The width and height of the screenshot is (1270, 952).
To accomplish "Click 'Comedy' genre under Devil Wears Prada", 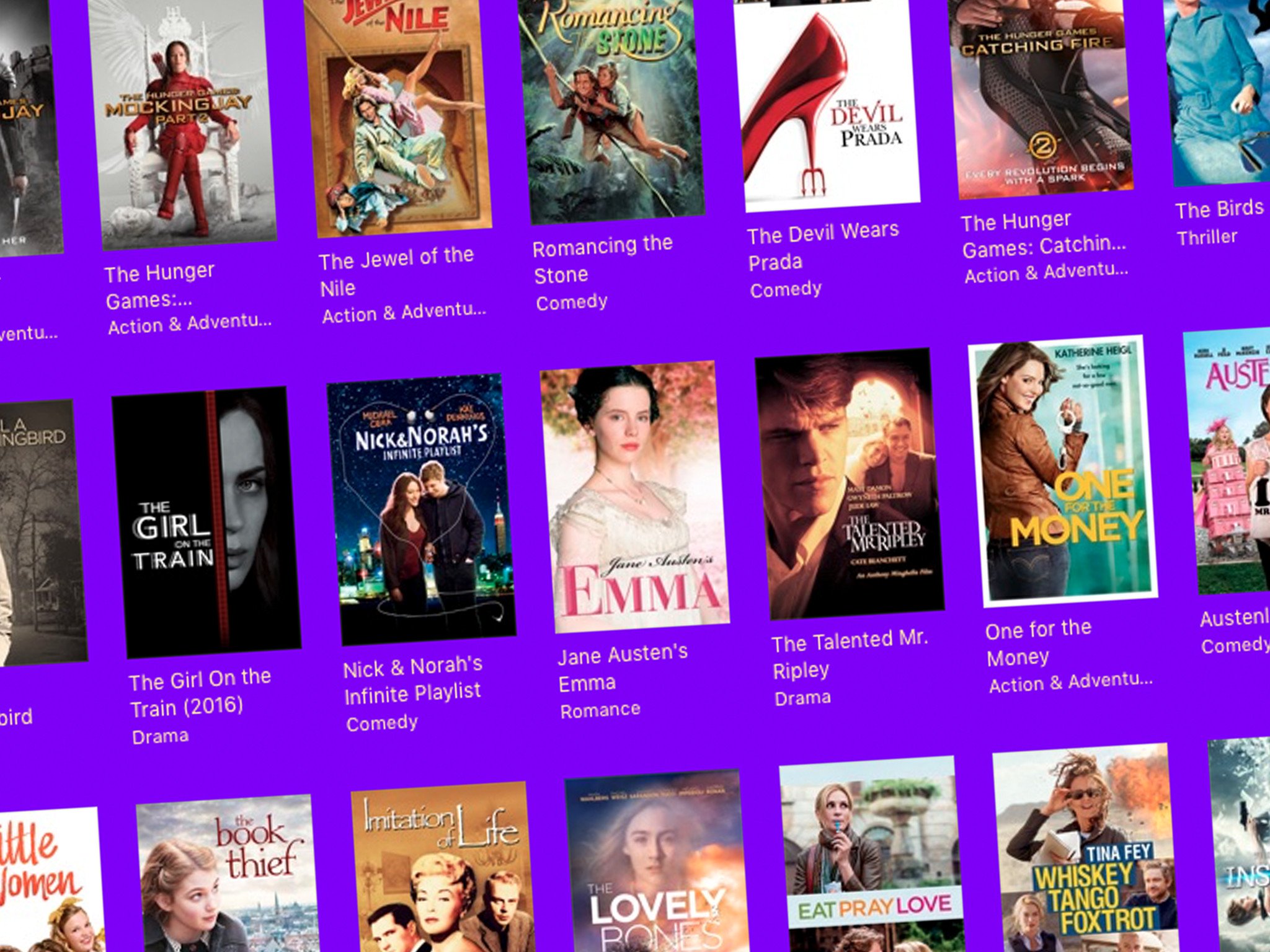I will 786,289.
